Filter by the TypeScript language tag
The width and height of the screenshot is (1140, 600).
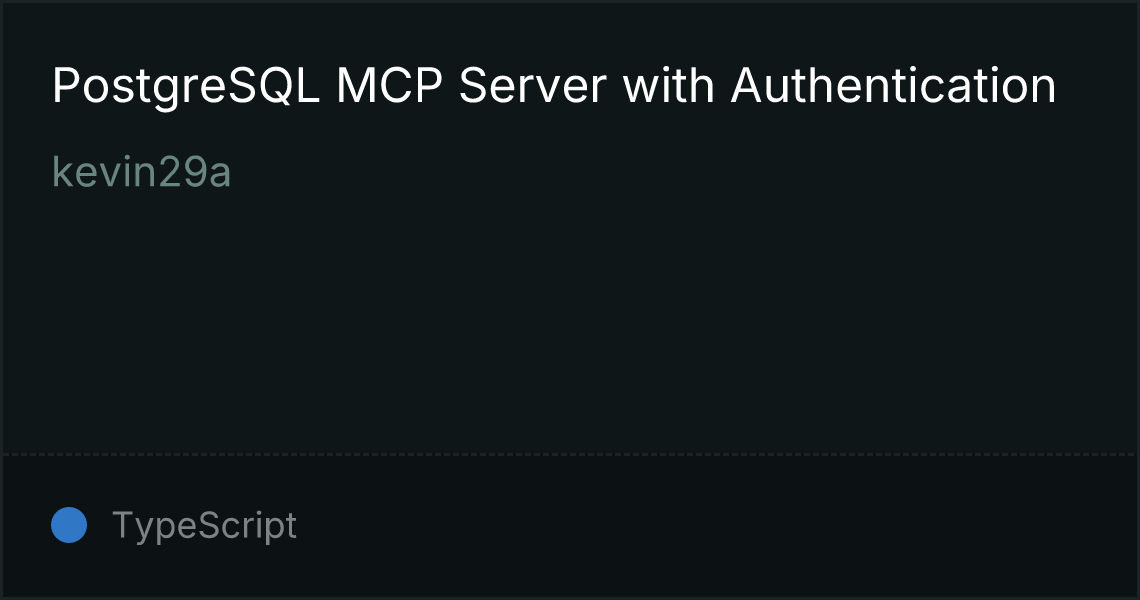[204, 525]
